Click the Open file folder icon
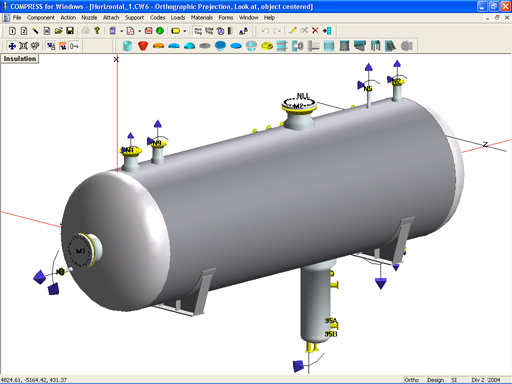 coord(58,31)
